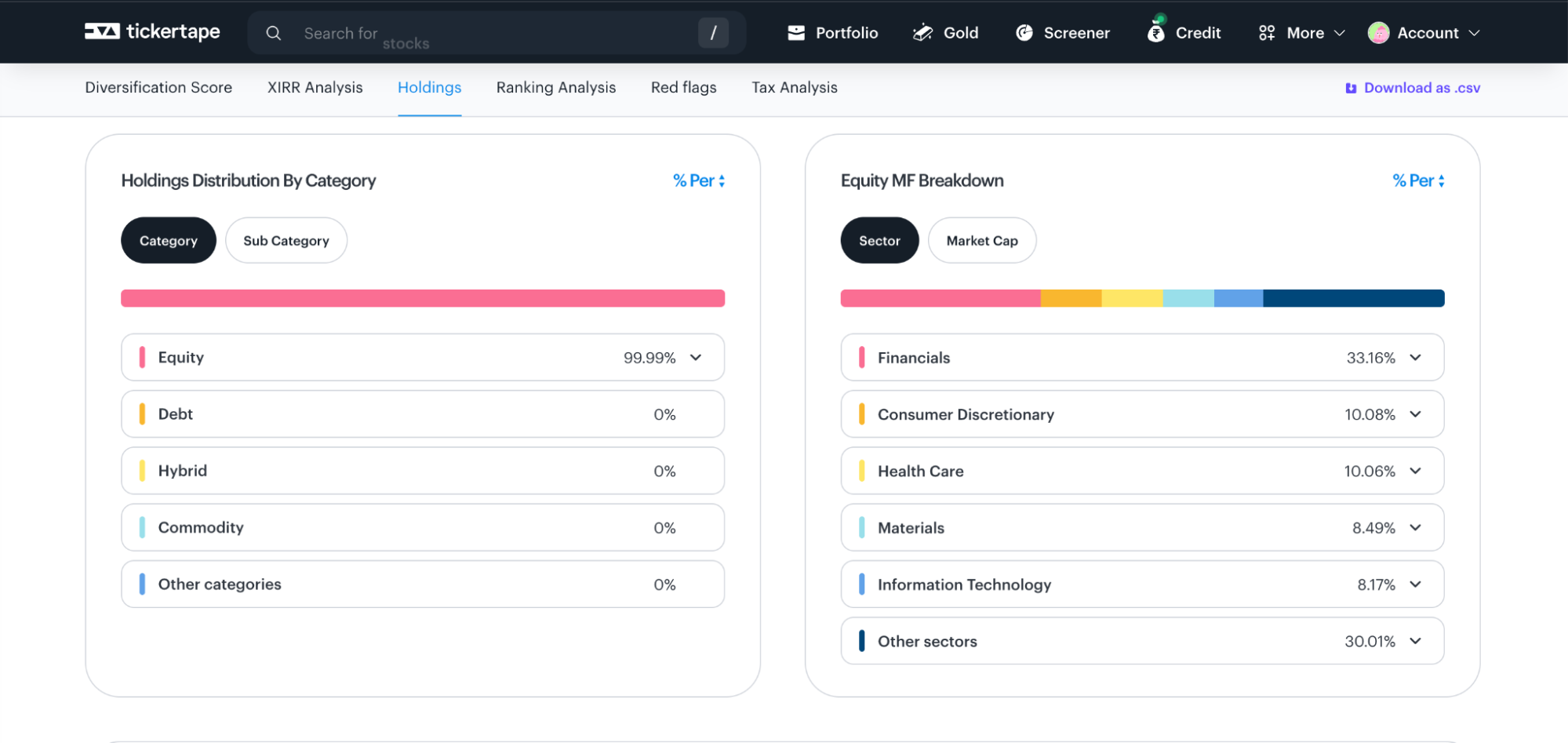Click the Tickertape logo icon

point(102,31)
